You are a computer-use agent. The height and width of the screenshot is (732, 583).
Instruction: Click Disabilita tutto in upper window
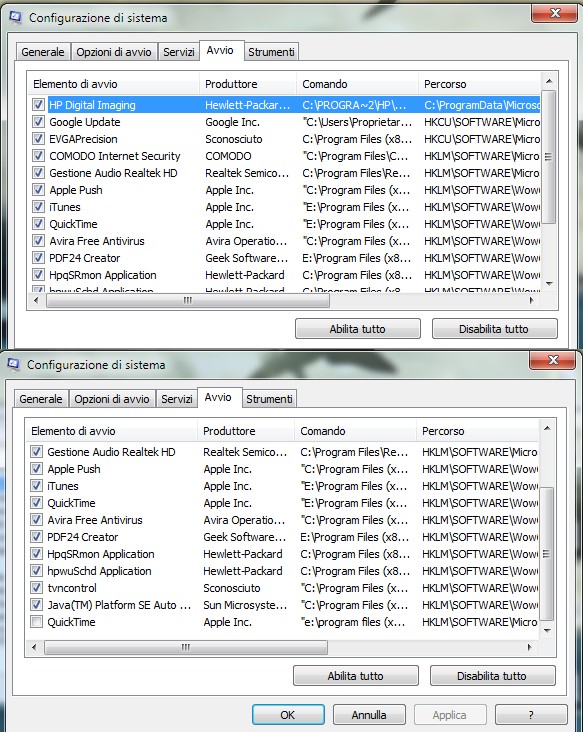[494, 329]
